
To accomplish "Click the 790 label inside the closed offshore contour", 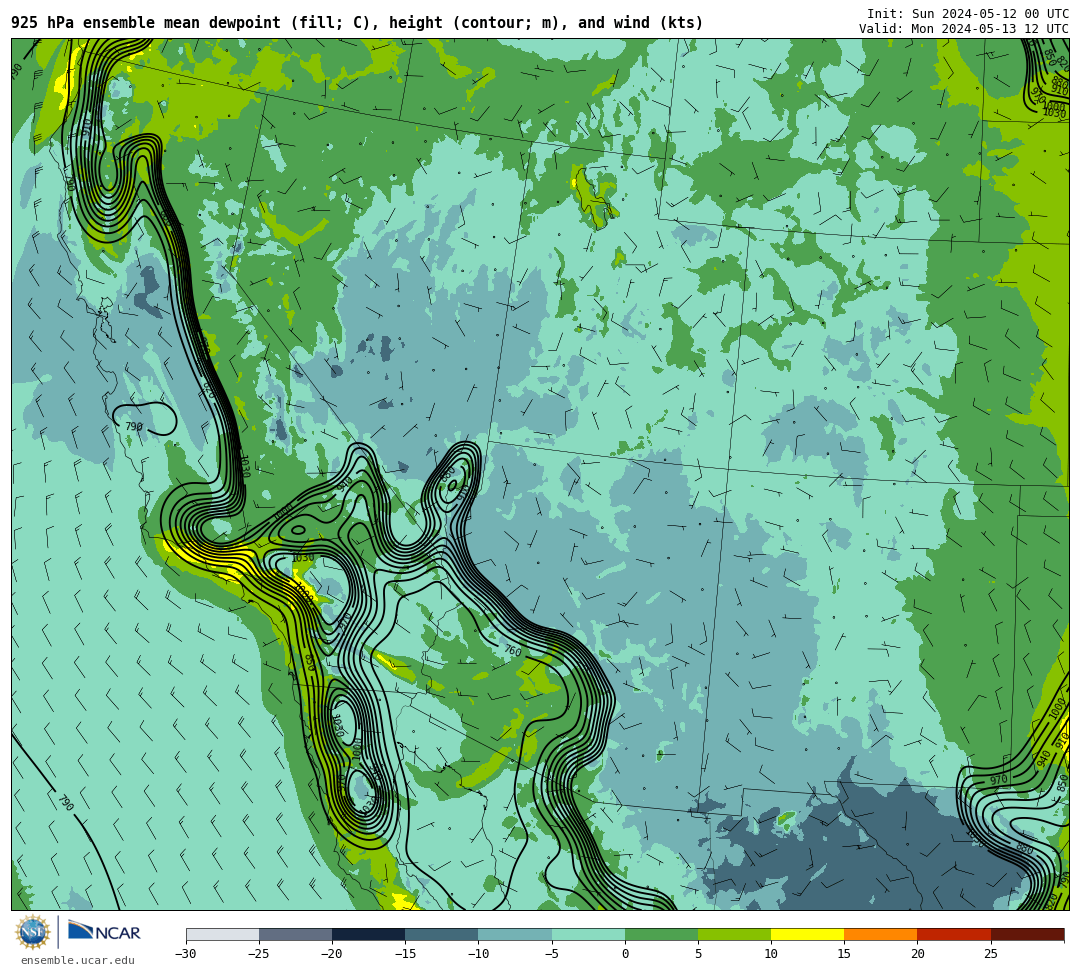I will coord(134,427).
